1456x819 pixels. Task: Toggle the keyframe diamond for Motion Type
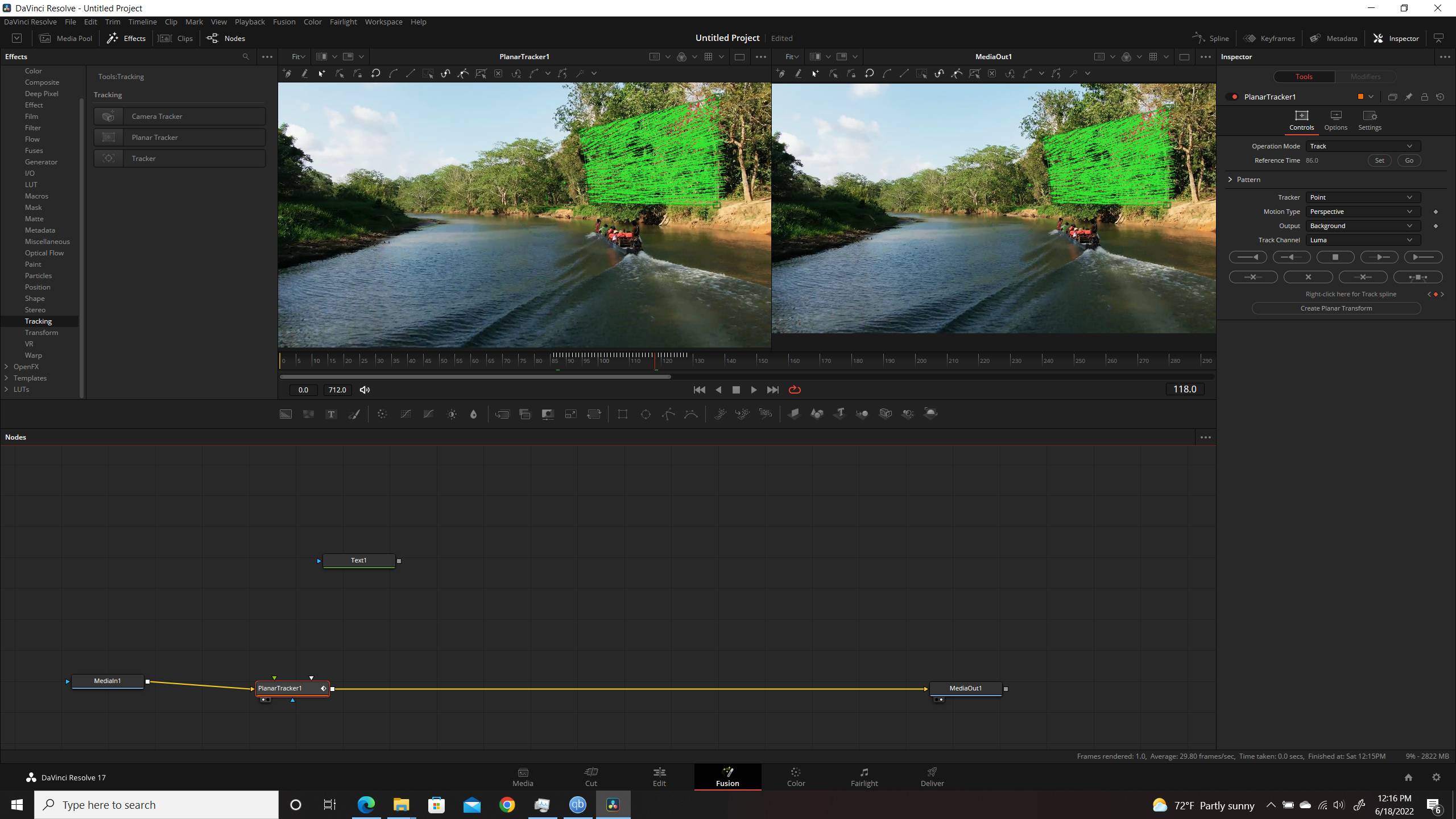(x=1436, y=212)
